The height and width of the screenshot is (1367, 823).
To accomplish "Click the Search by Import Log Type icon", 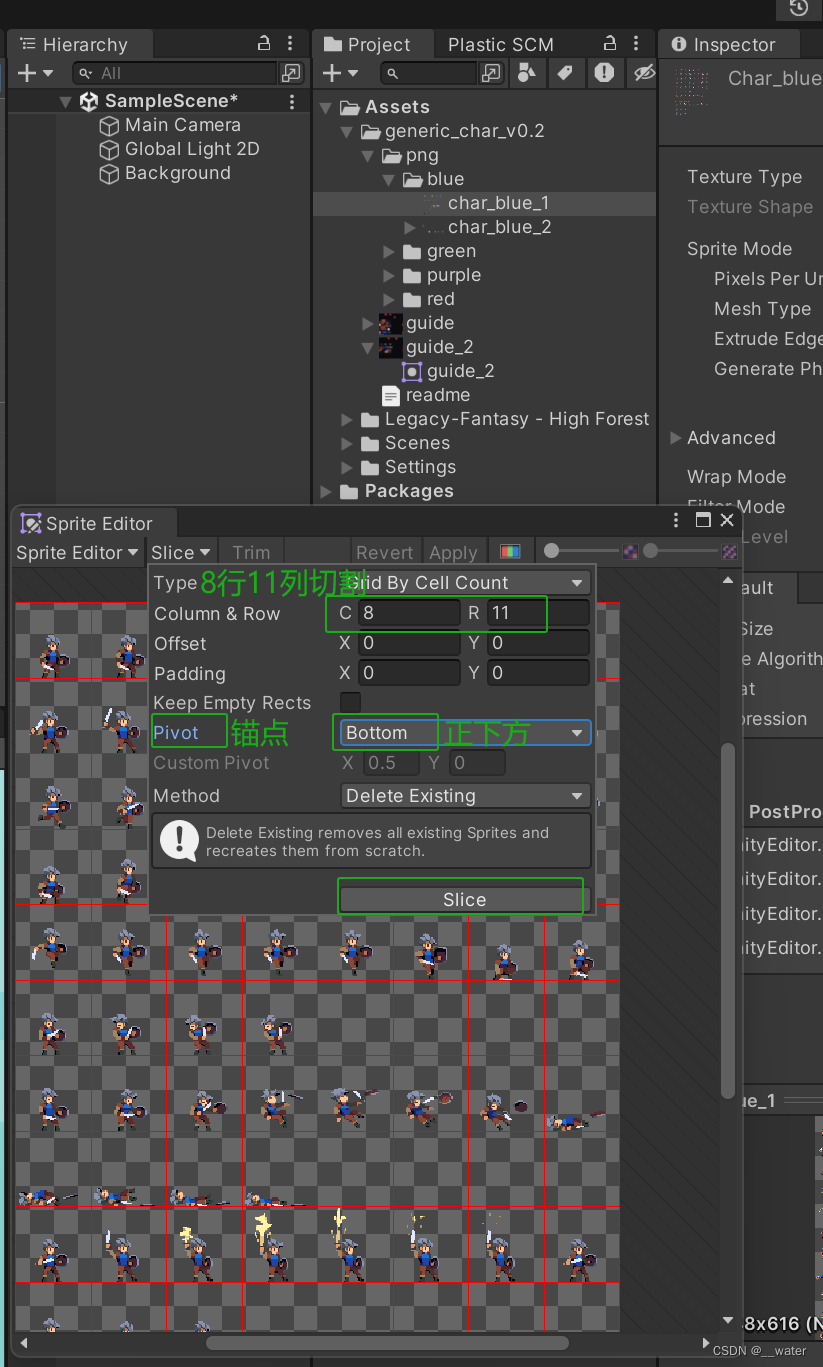I will pos(604,72).
